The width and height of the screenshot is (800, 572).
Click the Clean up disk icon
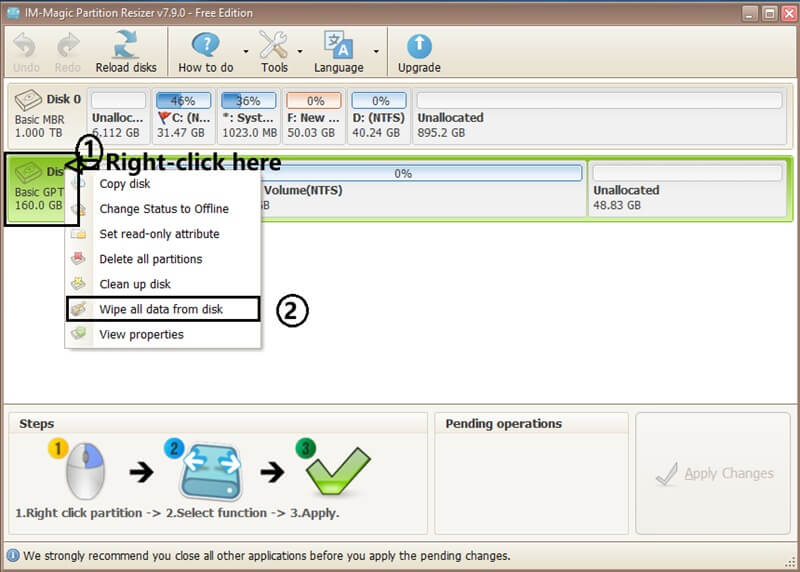[79, 283]
